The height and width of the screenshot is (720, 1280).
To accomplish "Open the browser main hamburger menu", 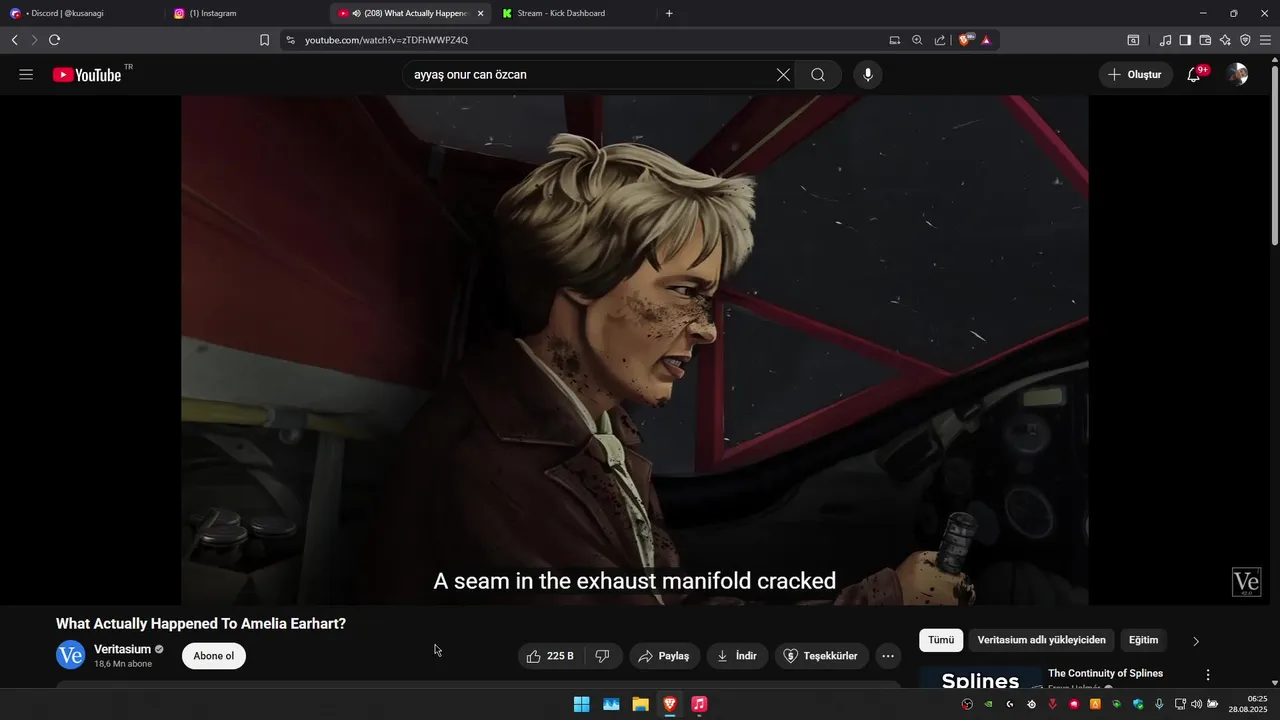I will click(x=1266, y=40).
